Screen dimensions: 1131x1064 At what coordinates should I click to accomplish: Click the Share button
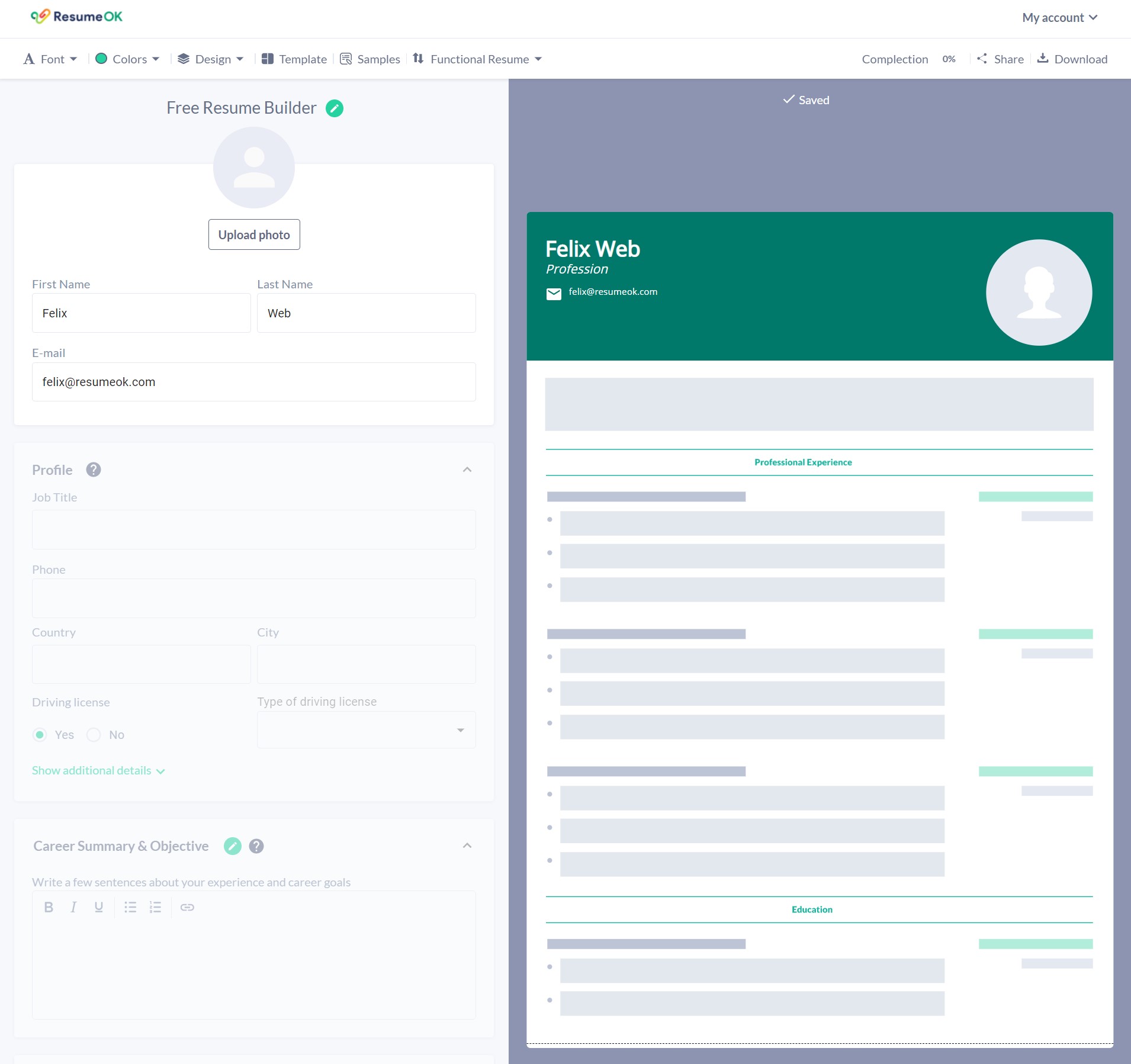click(1000, 59)
